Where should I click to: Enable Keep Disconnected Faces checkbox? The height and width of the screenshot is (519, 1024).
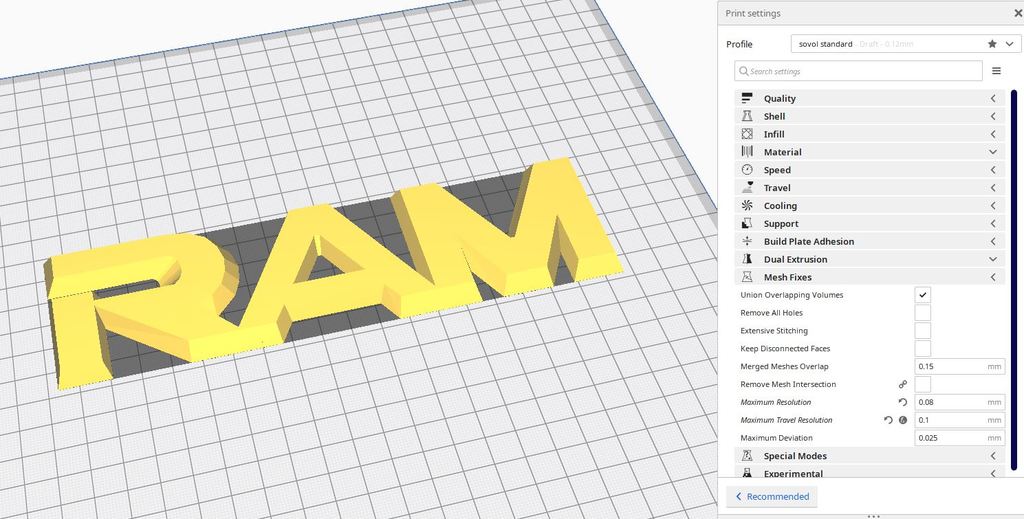[923, 349]
